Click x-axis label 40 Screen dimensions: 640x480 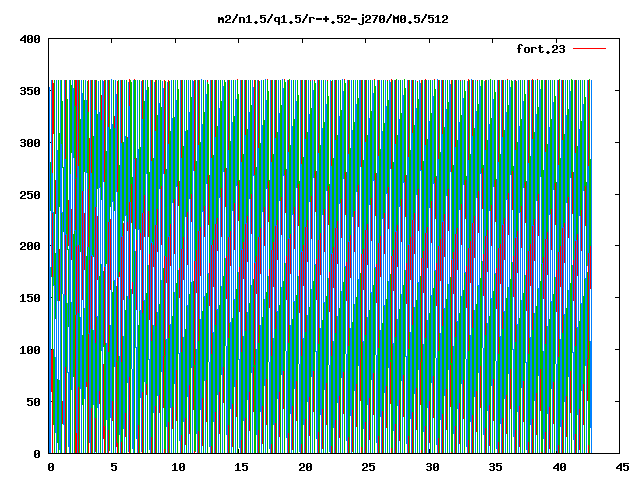[x=559, y=467]
